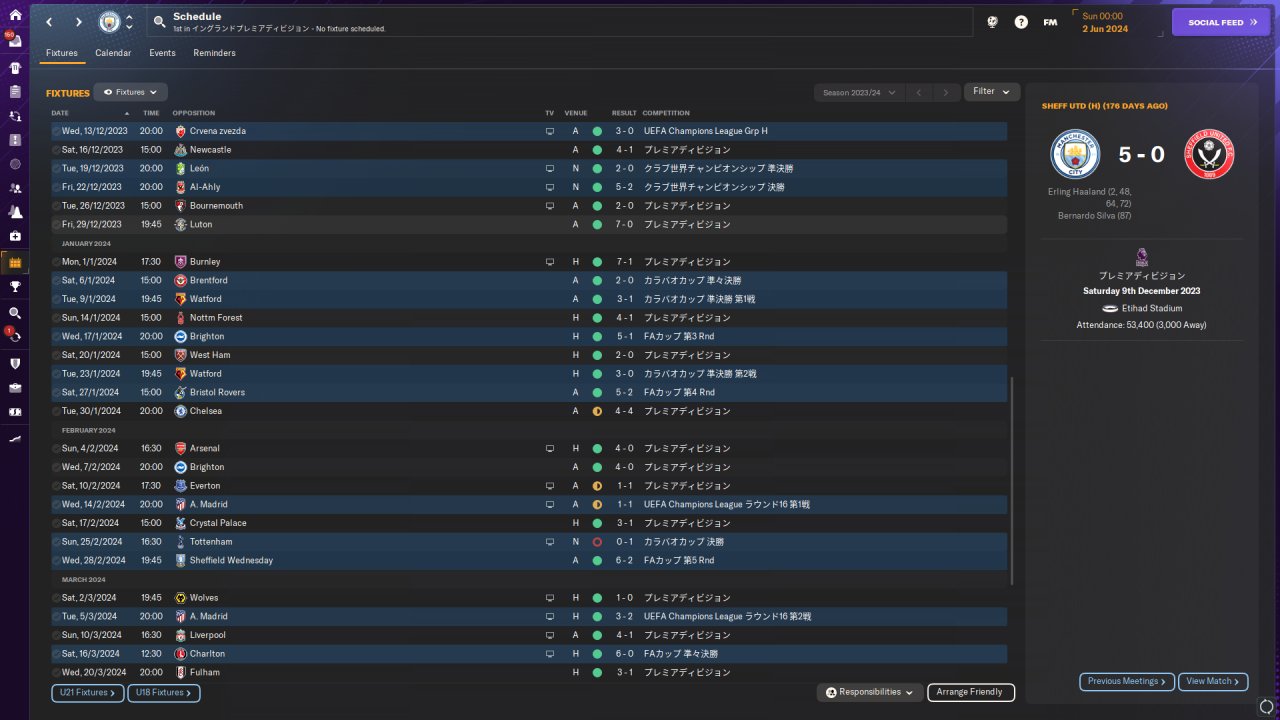Viewport: 1280px width, 720px height.
Task: Open team switcher arrows beside club badge
Action: (x=129, y=22)
